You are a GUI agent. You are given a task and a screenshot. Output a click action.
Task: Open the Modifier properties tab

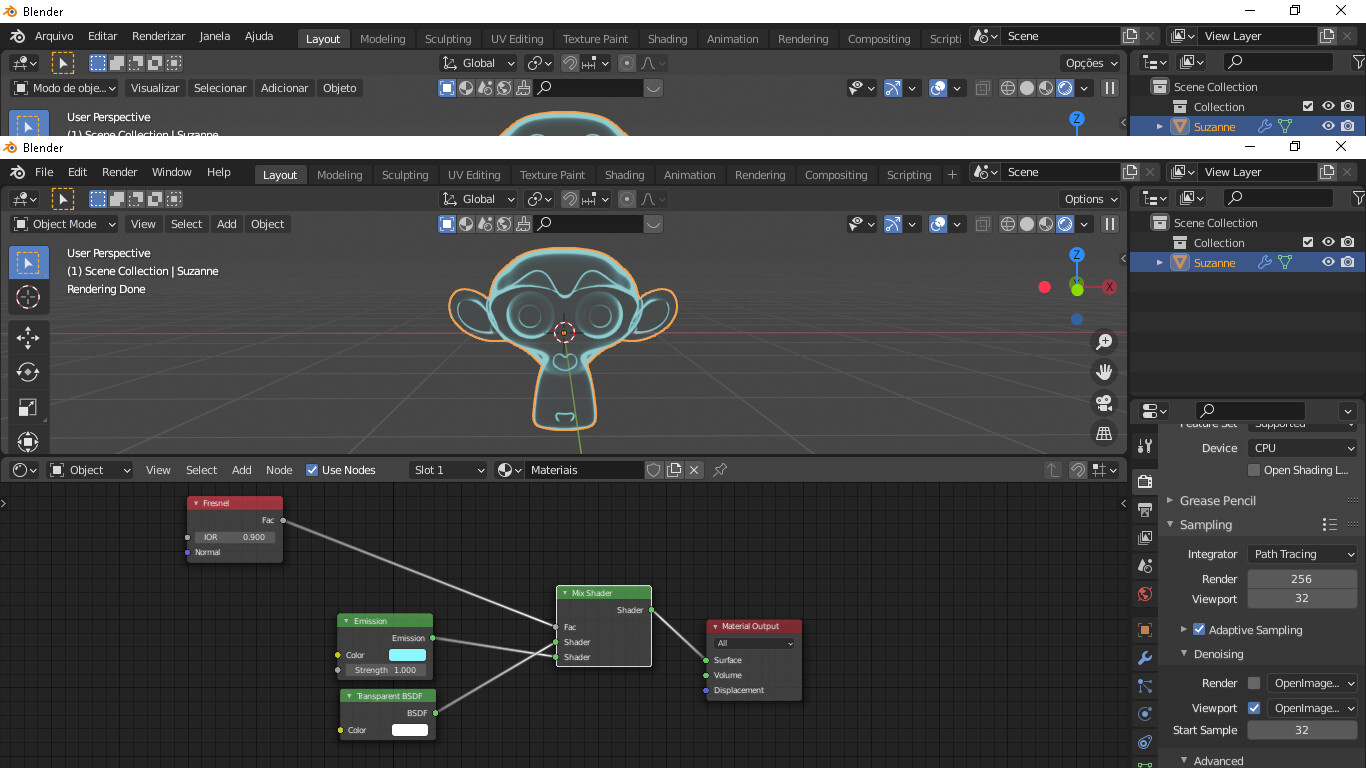point(1145,658)
